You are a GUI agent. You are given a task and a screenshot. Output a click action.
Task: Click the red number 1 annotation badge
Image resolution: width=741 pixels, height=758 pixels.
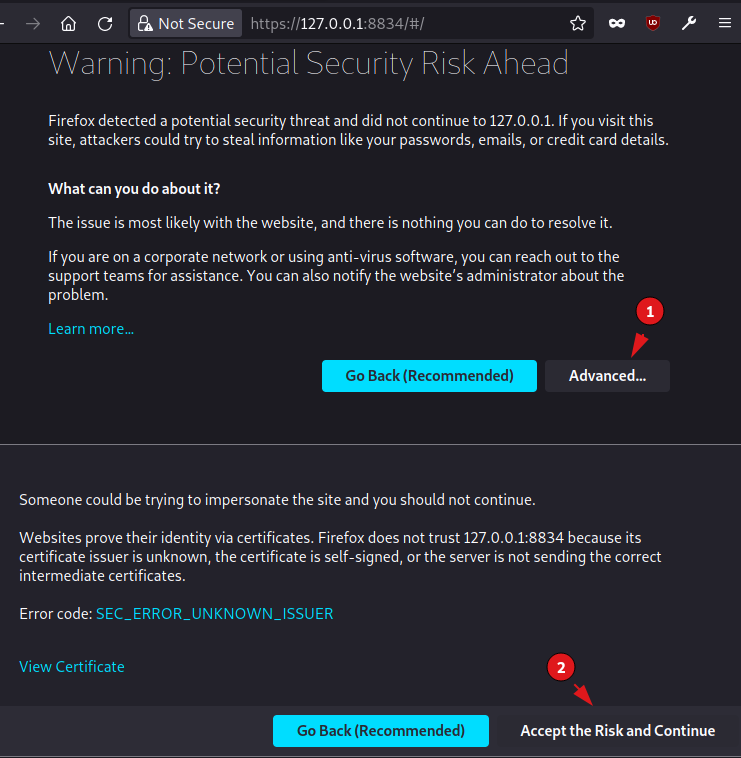[650, 313]
